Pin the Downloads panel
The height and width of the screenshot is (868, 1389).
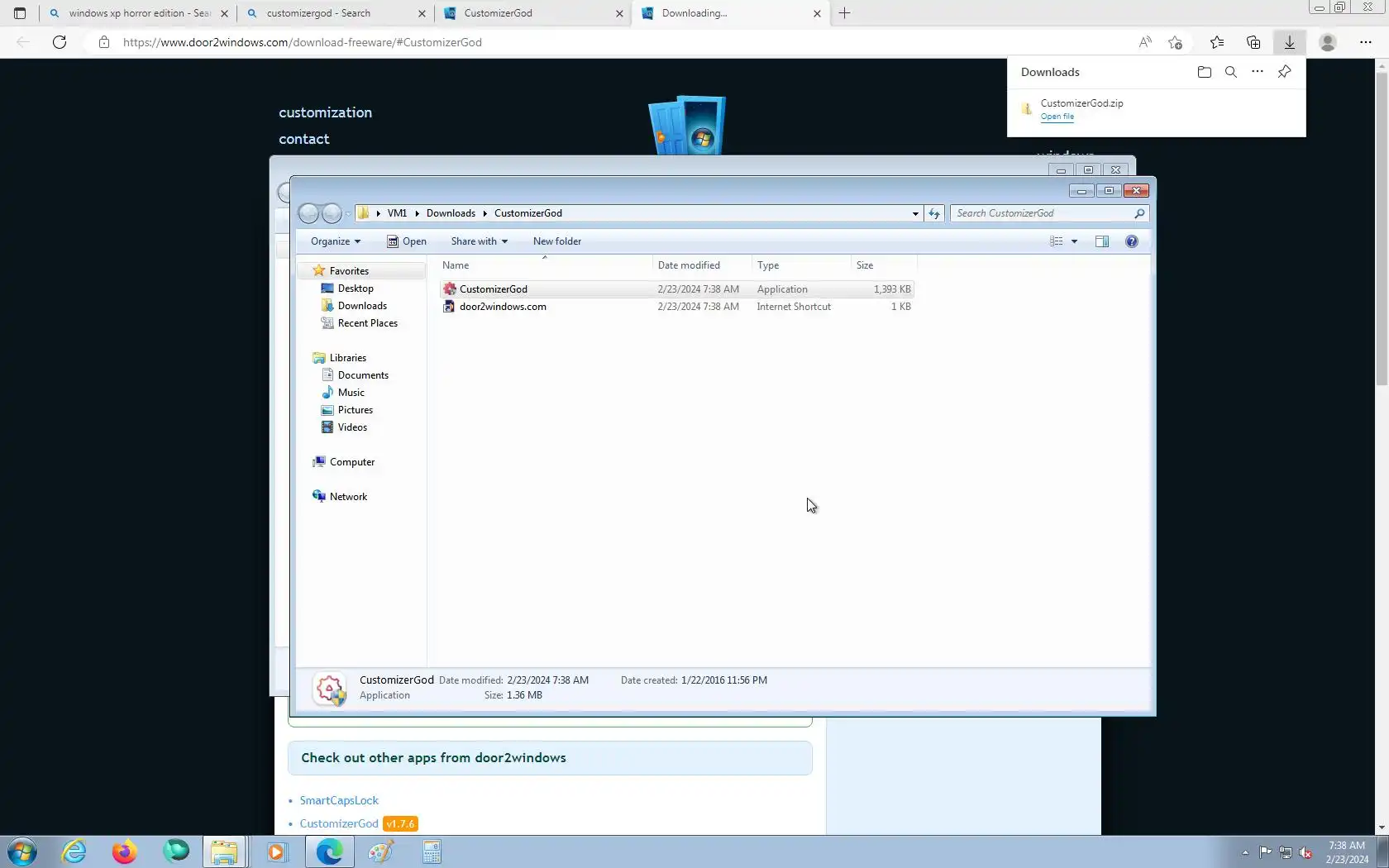coord(1284,72)
